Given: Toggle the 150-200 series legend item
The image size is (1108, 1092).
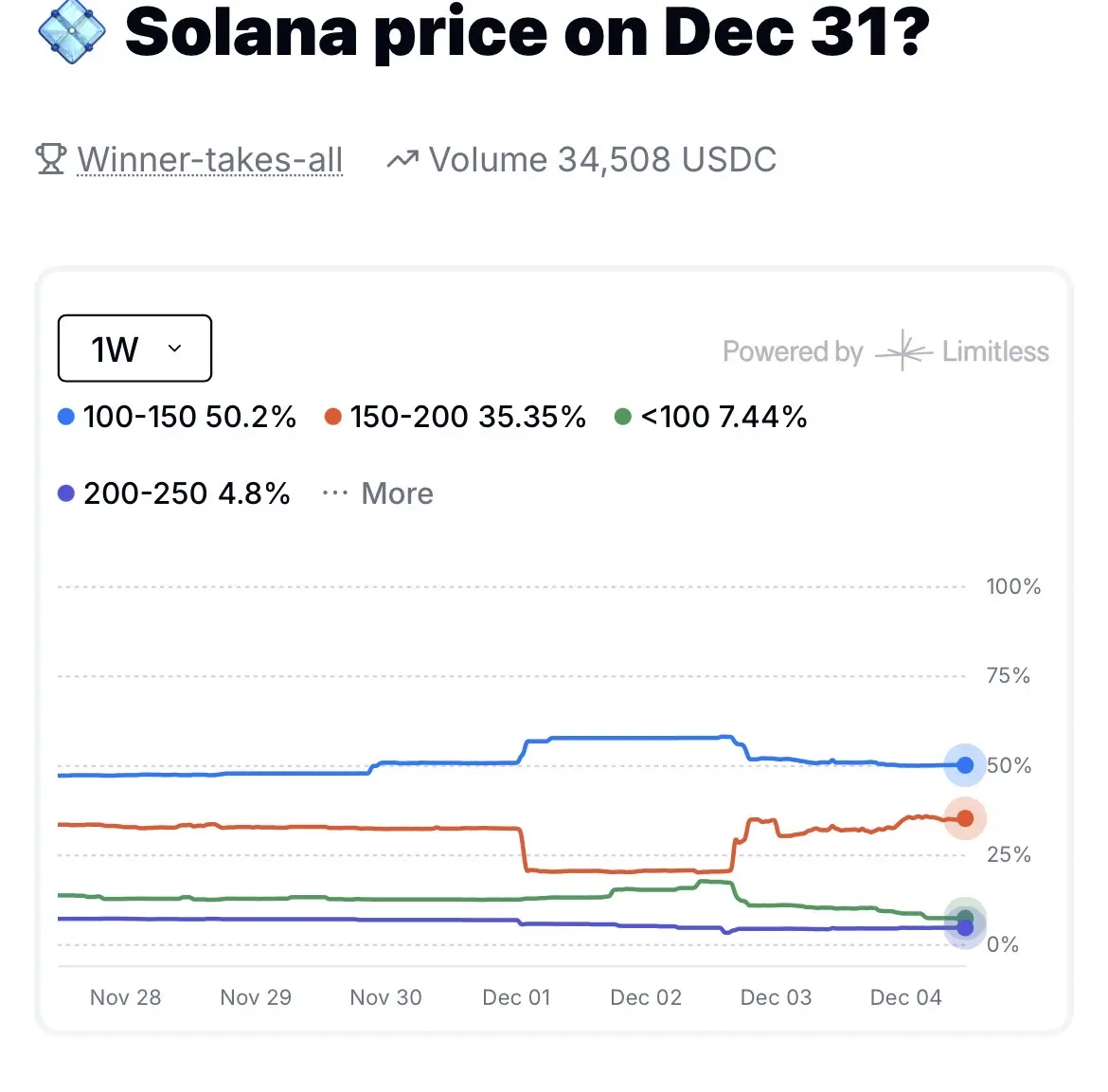Looking at the screenshot, I should (456, 417).
